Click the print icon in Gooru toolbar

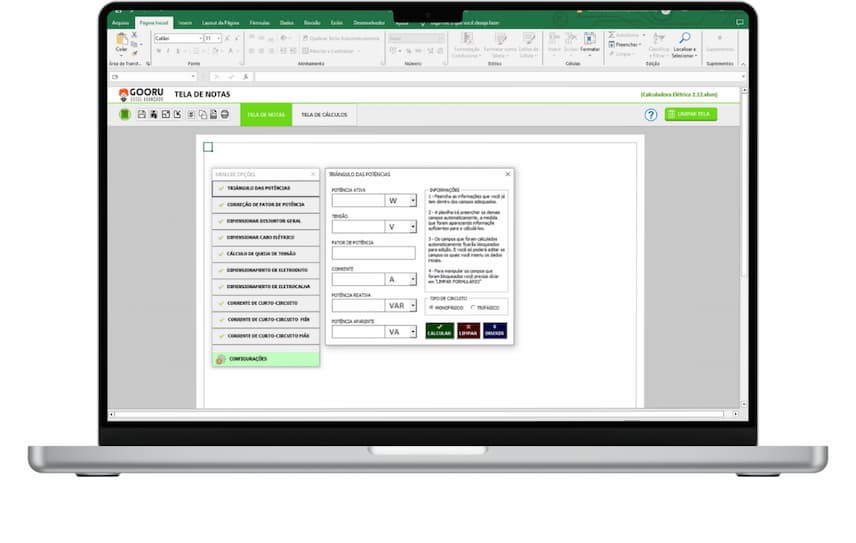click(x=225, y=115)
